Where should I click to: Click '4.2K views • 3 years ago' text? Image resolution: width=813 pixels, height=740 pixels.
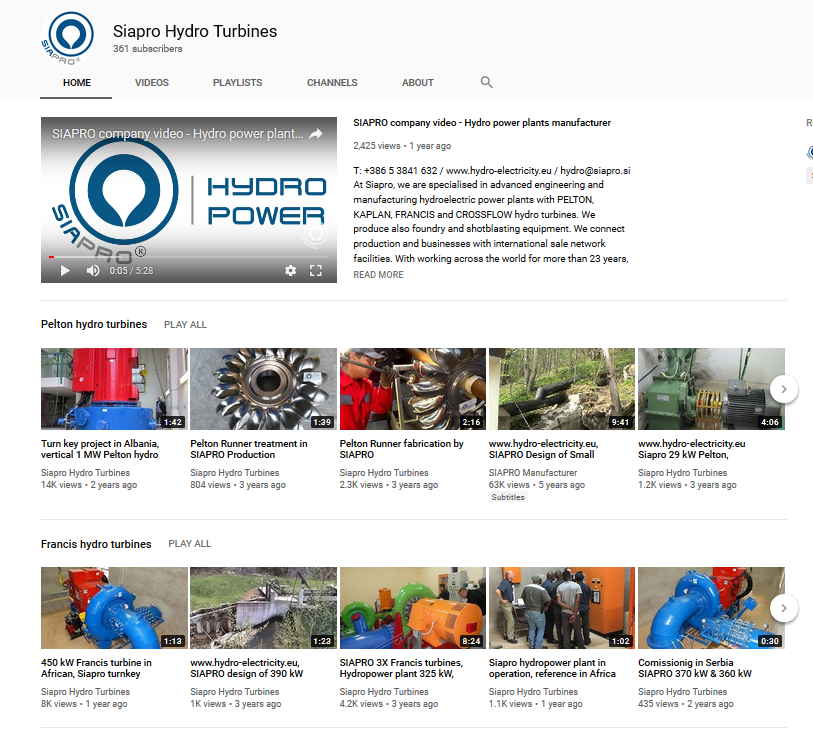[x=389, y=704]
